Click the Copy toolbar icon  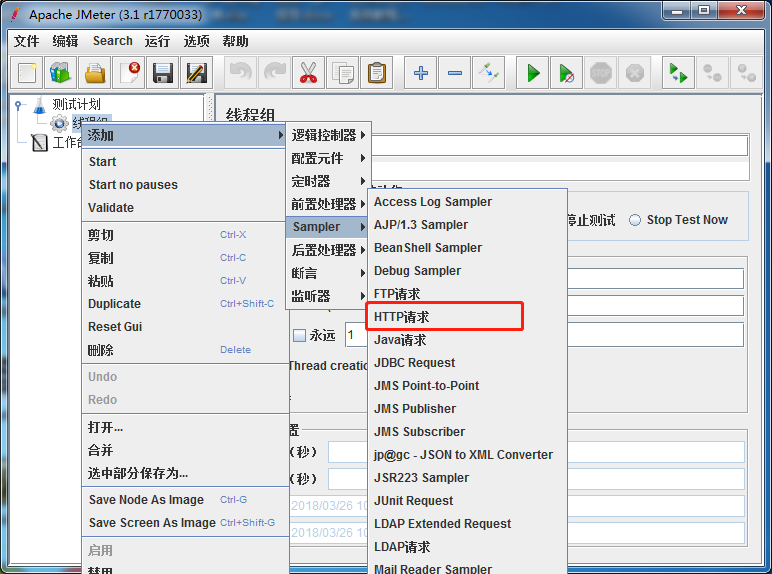pyautogui.click(x=343, y=73)
